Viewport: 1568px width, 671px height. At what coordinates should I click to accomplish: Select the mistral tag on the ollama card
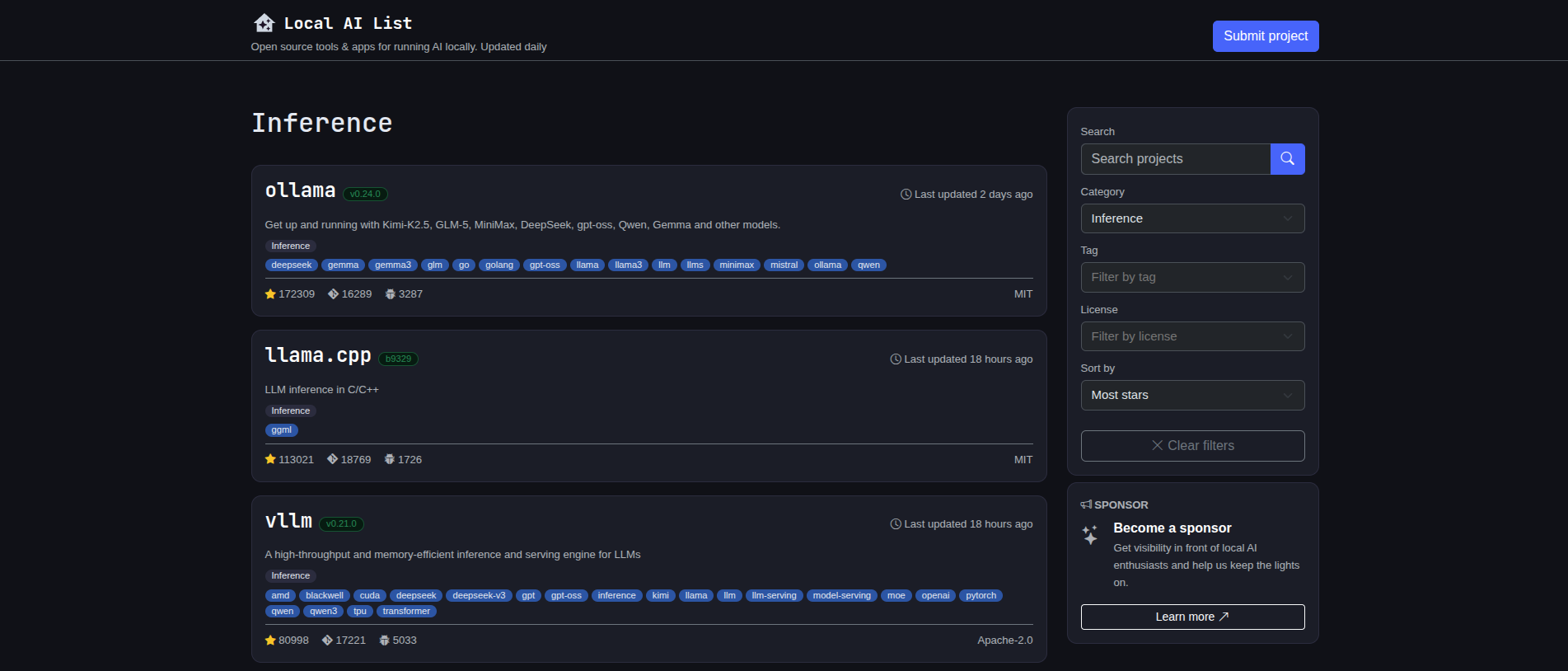coord(784,265)
